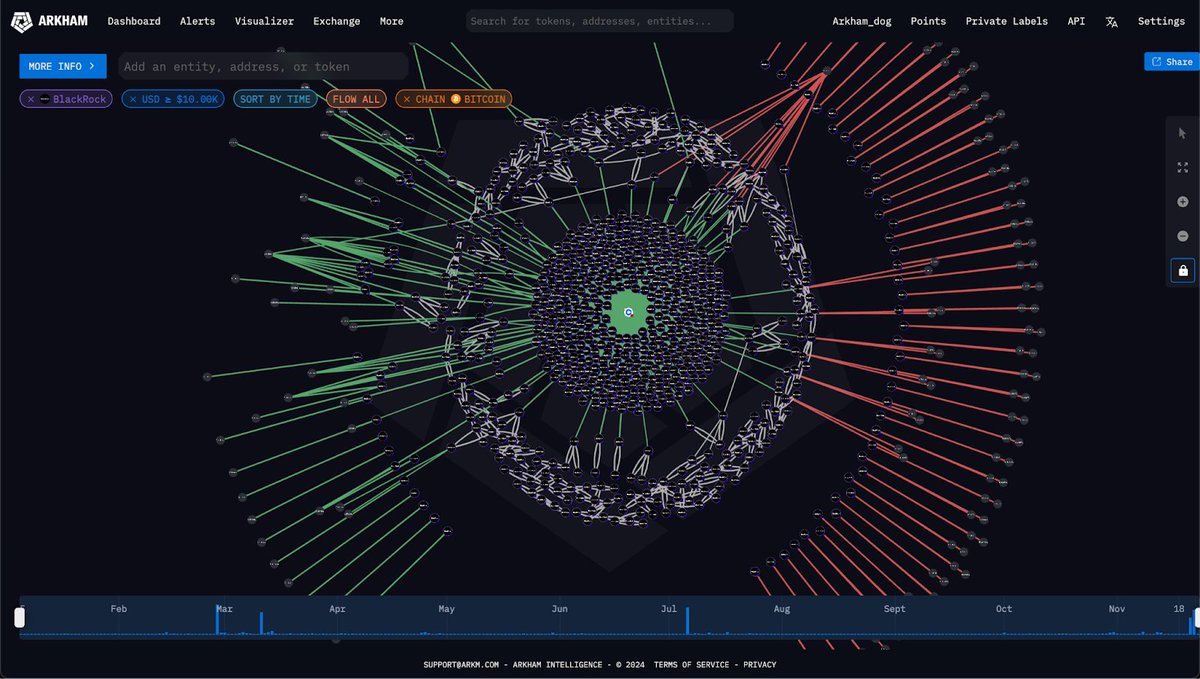Viewport: 1200px width, 679px height.
Task: Click the Add an entity, address input
Action: click(263, 66)
